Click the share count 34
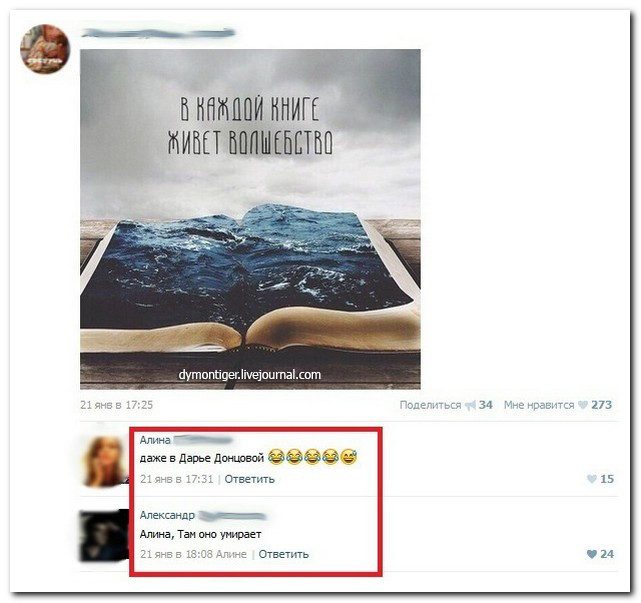 click(485, 405)
